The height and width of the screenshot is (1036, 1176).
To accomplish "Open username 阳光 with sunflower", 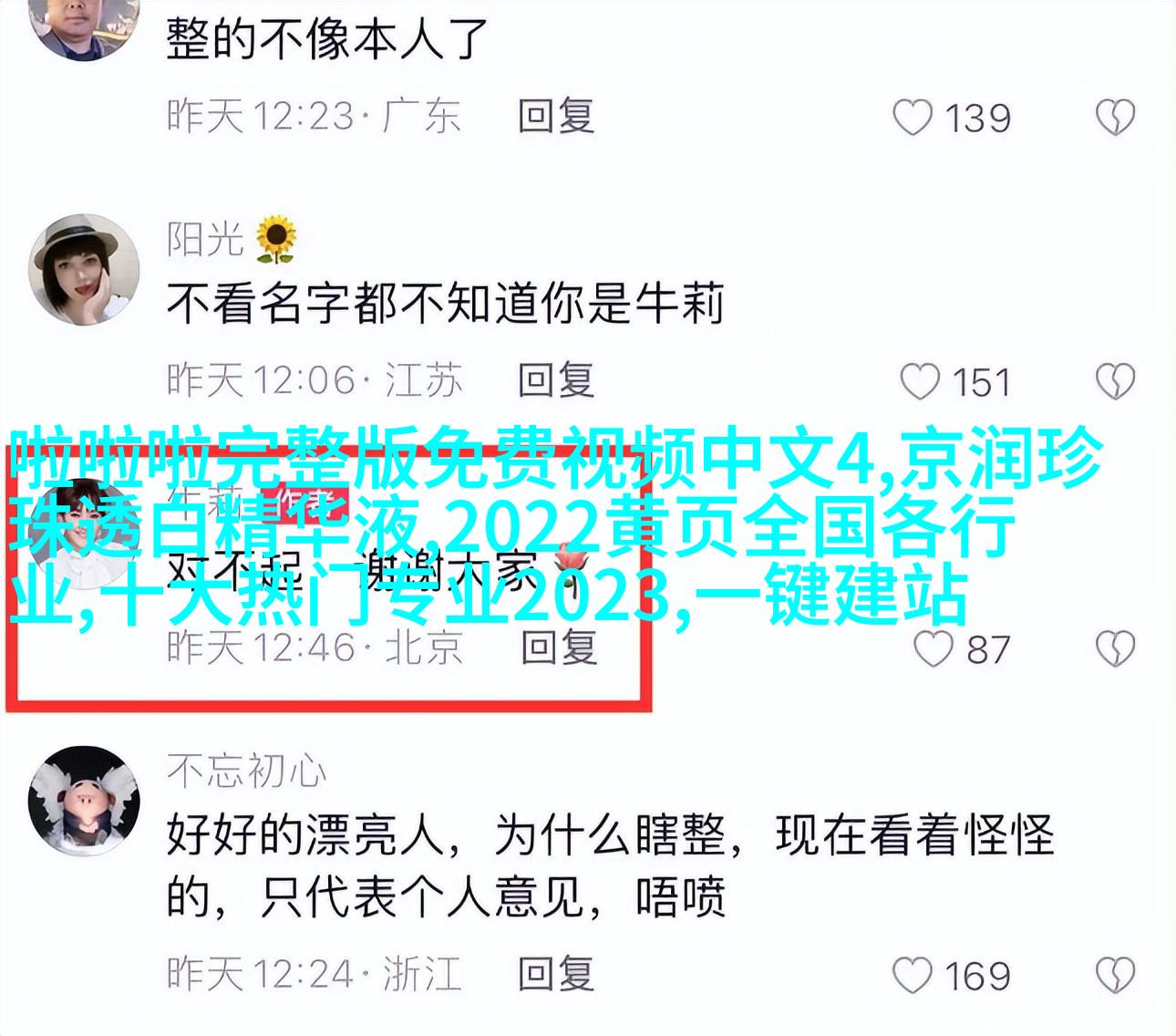I will (232, 239).
